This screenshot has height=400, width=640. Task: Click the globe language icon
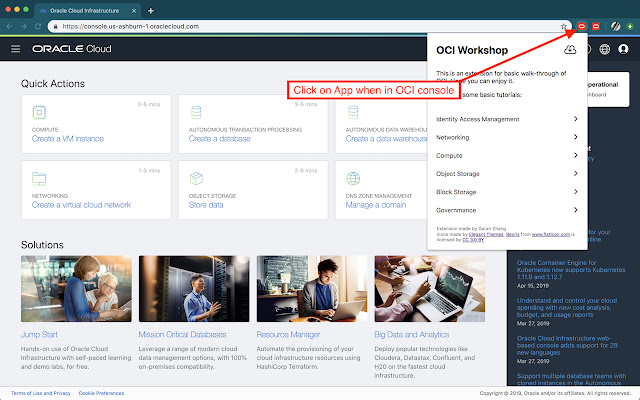click(x=603, y=49)
